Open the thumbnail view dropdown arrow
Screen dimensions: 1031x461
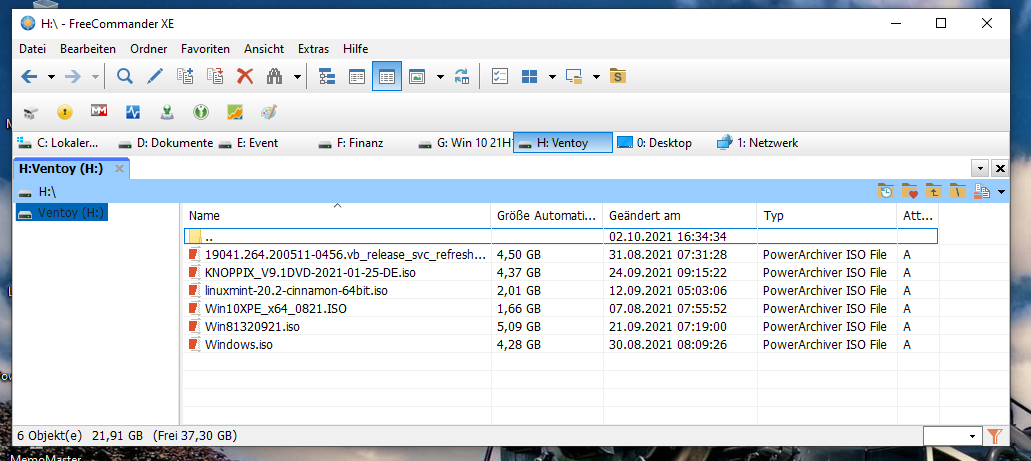(x=440, y=77)
